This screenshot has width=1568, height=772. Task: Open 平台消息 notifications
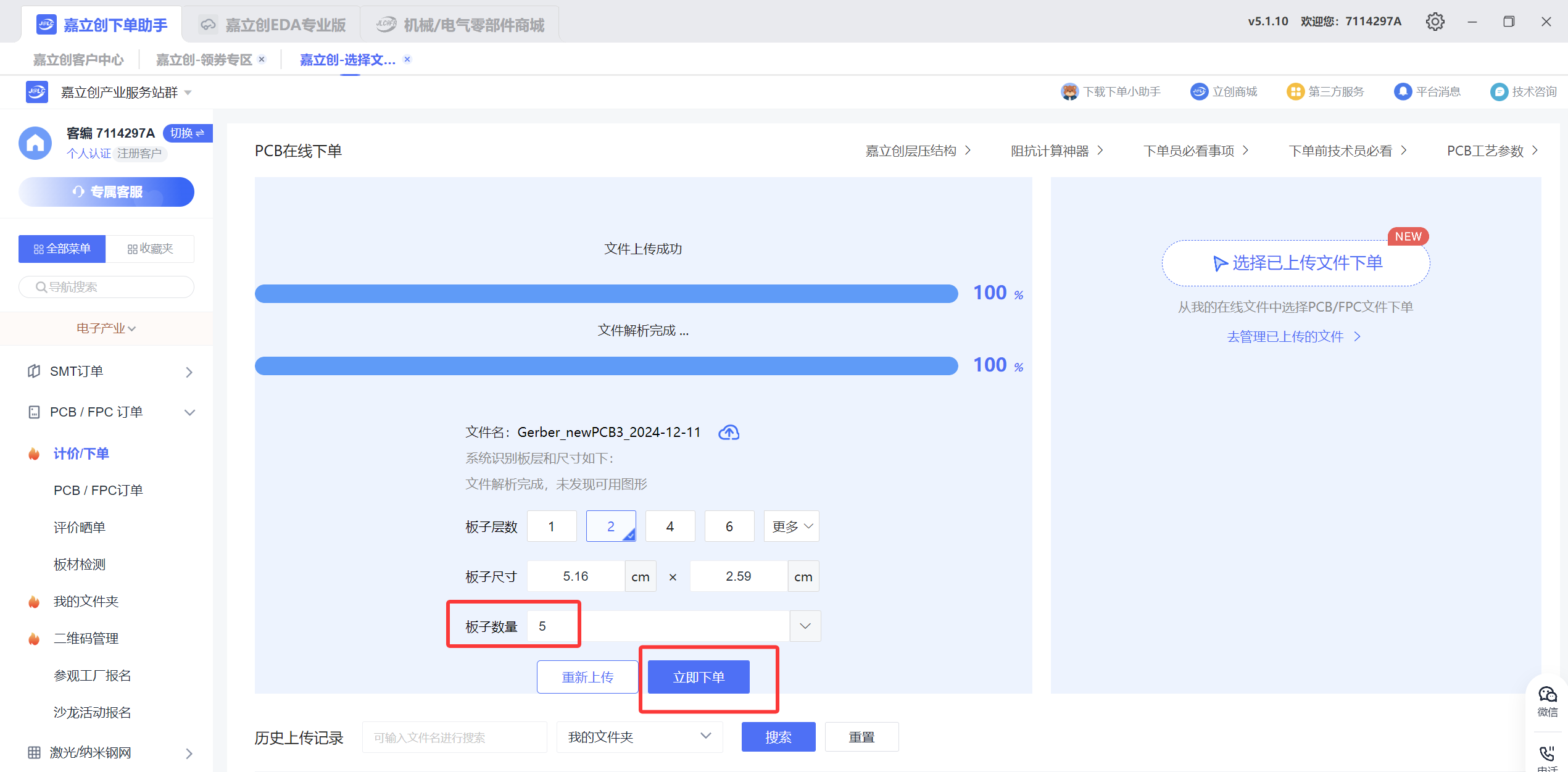pos(1427,92)
